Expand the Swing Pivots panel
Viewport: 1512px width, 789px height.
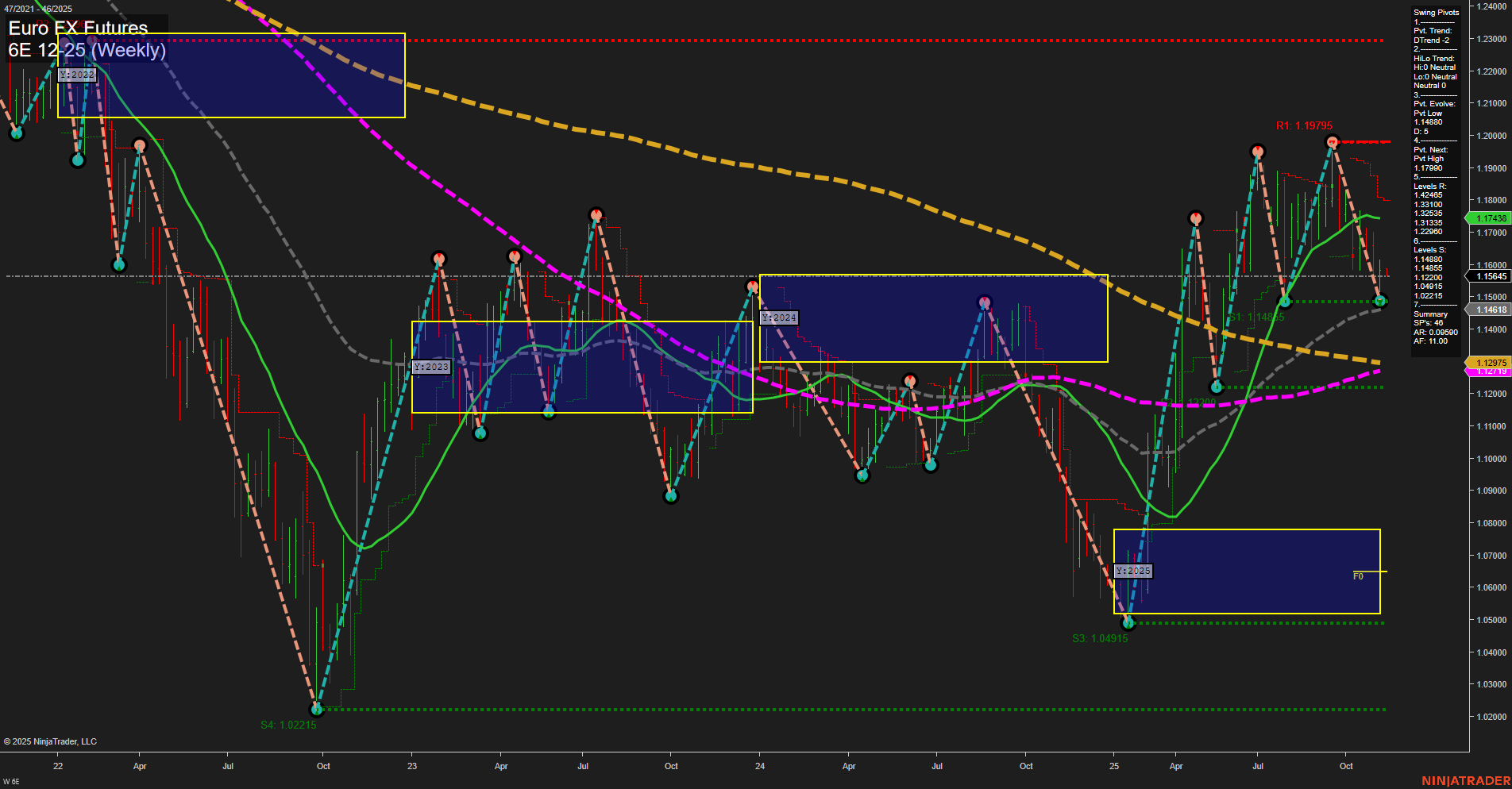tap(1435, 12)
